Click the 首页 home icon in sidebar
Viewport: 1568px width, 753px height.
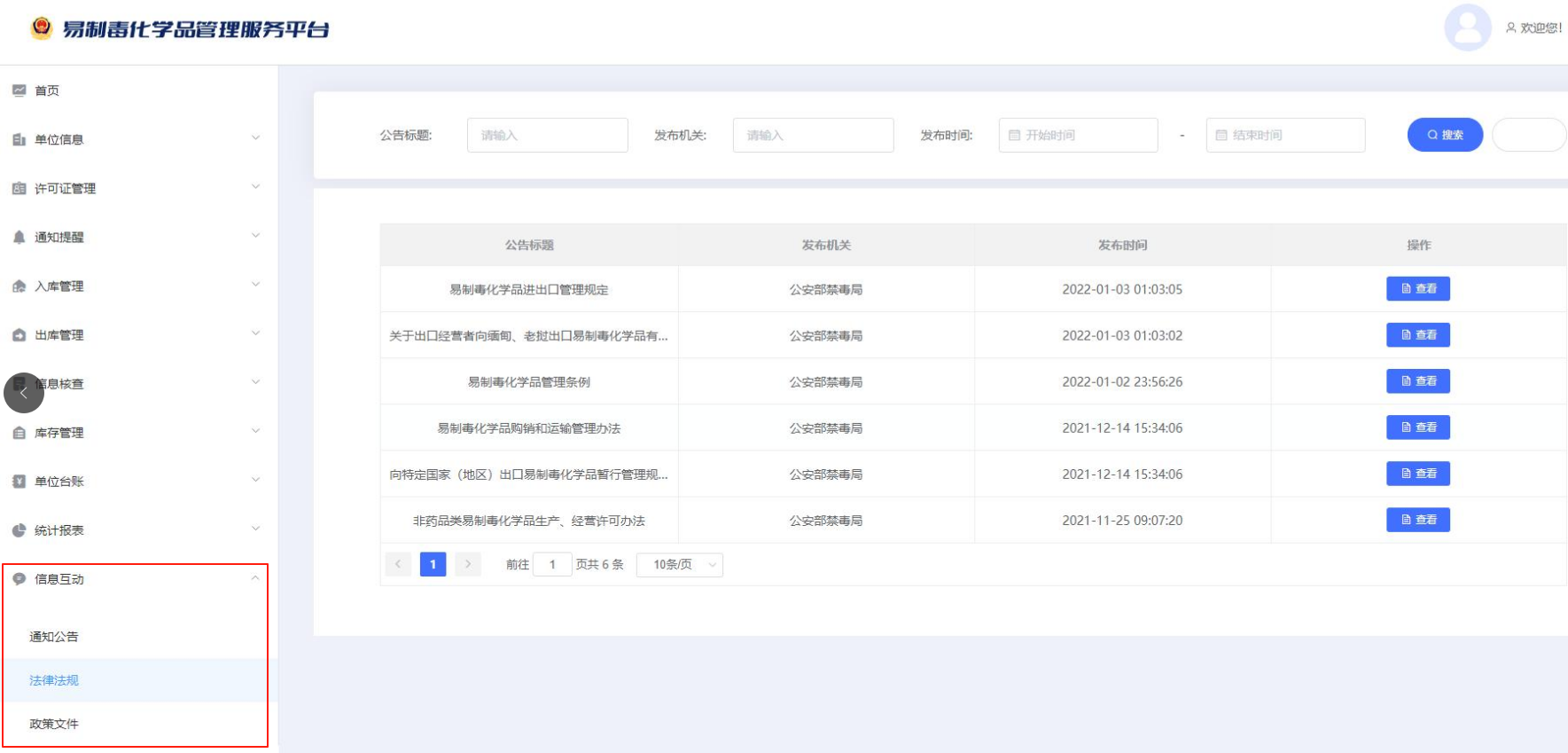tap(20, 90)
